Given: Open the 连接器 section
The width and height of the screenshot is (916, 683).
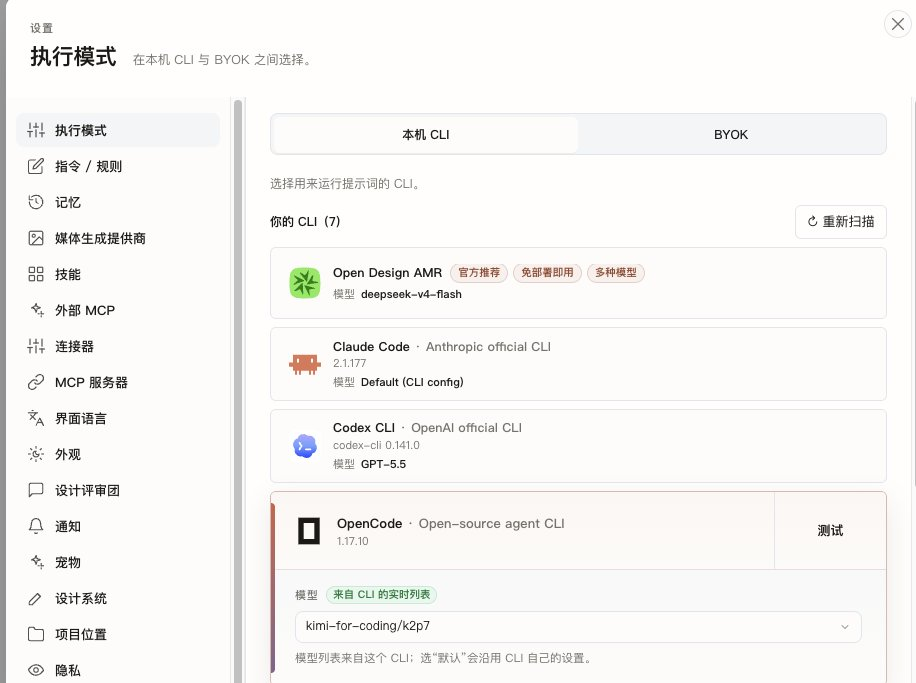Looking at the screenshot, I should 118,346.
